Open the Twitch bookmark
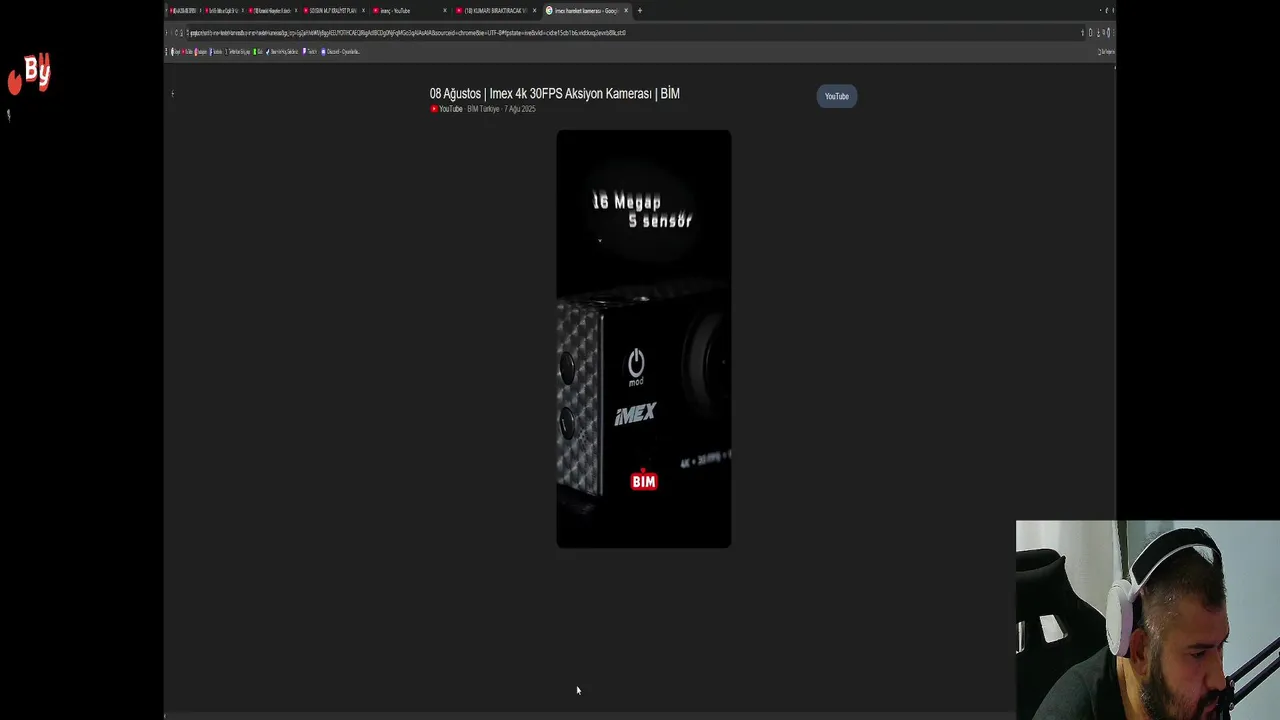The width and height of the screenshot is (1280, 720). point(310,52)
